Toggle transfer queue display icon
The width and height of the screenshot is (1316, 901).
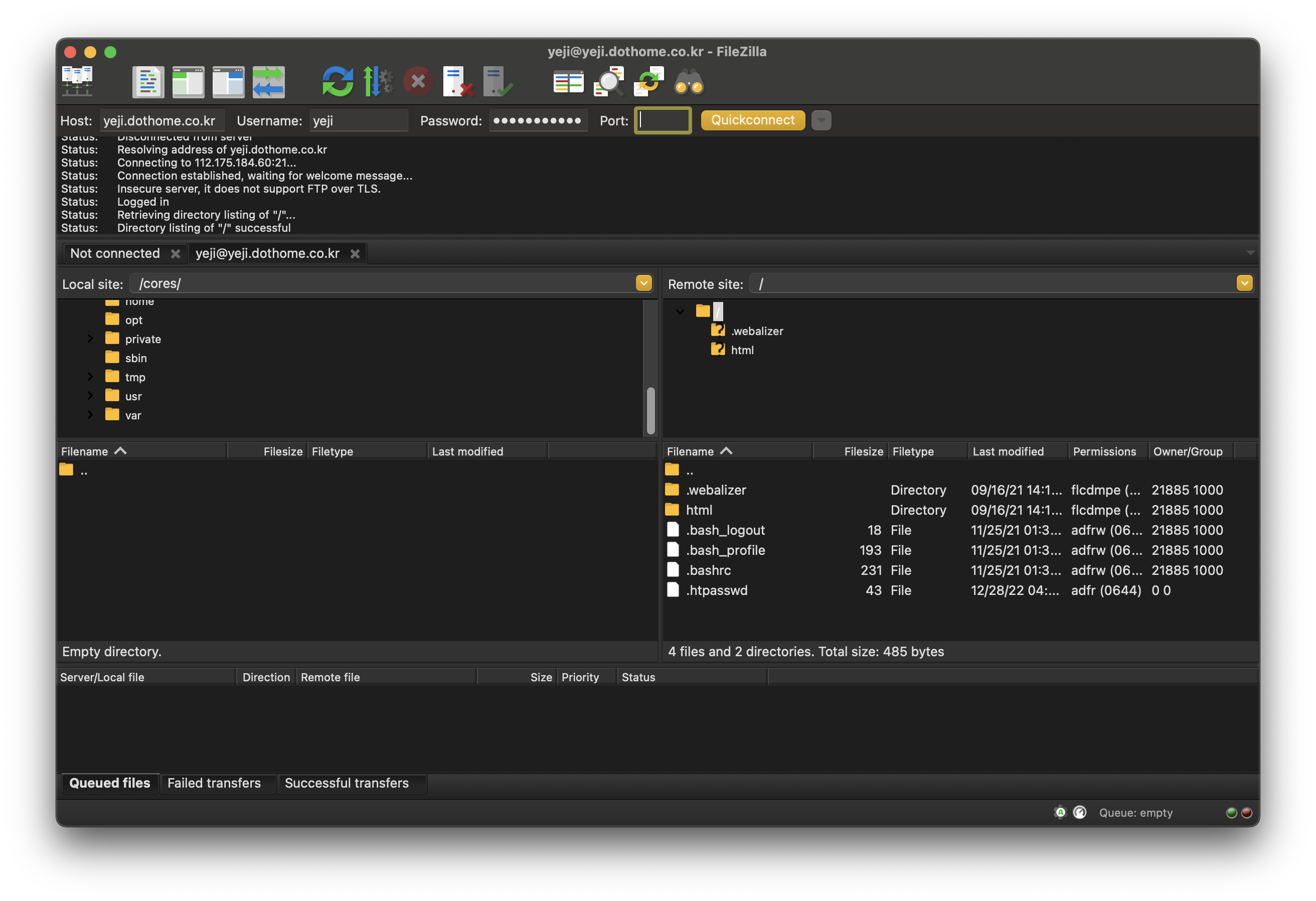tap(268, 82)
